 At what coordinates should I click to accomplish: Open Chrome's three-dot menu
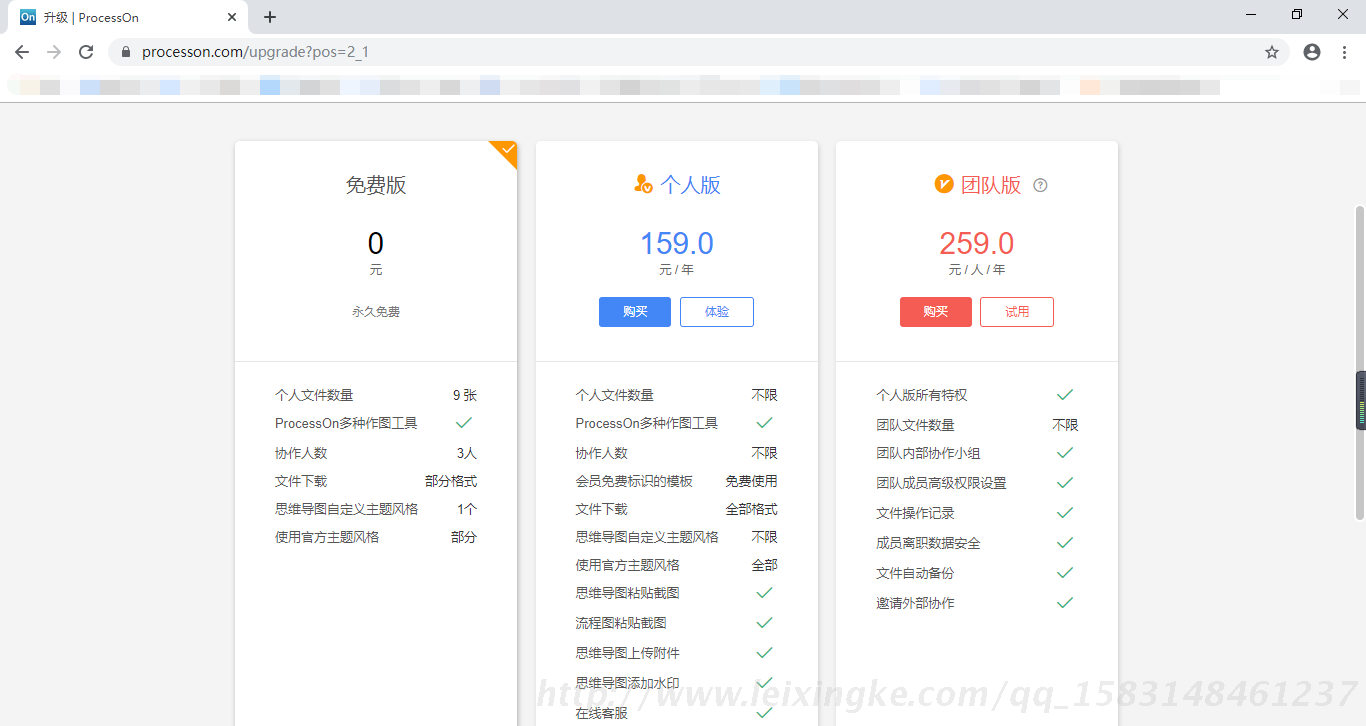pos(1344,52)
